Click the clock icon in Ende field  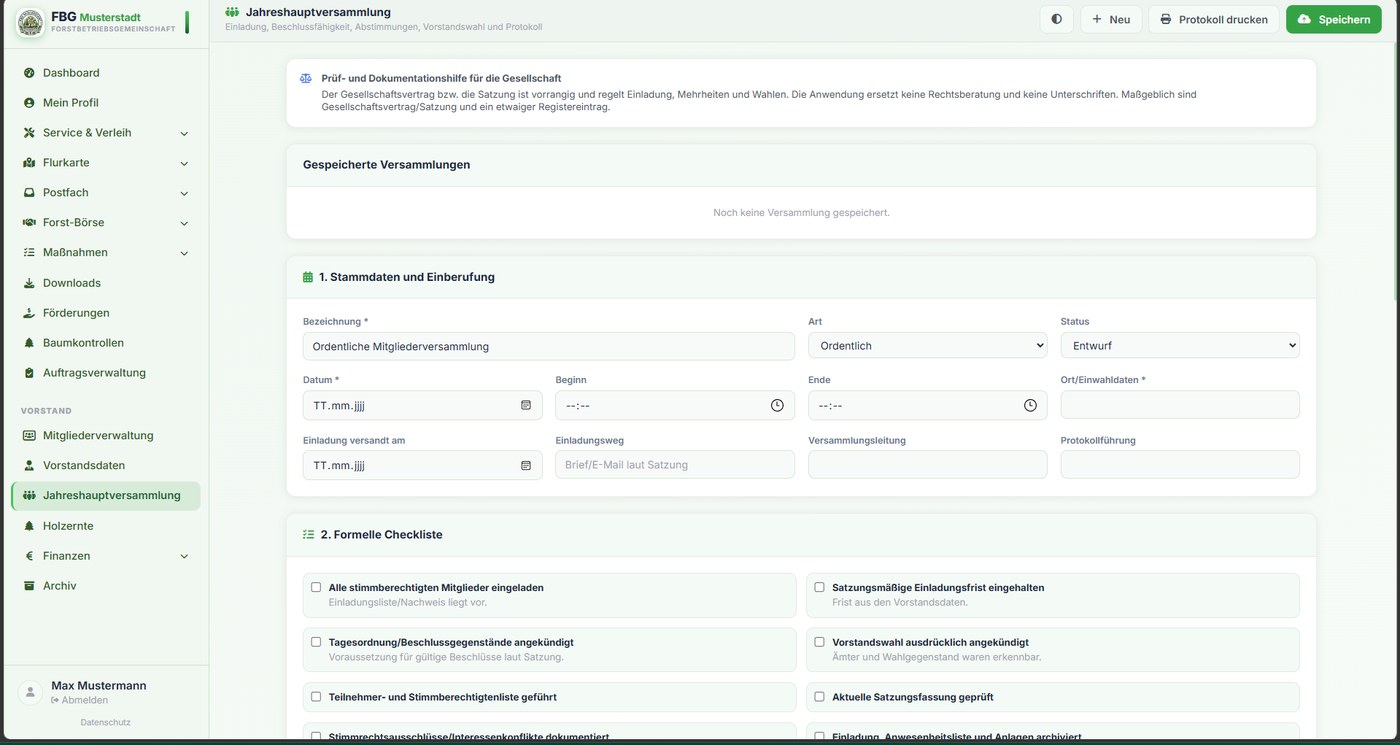click(1030, 405)
